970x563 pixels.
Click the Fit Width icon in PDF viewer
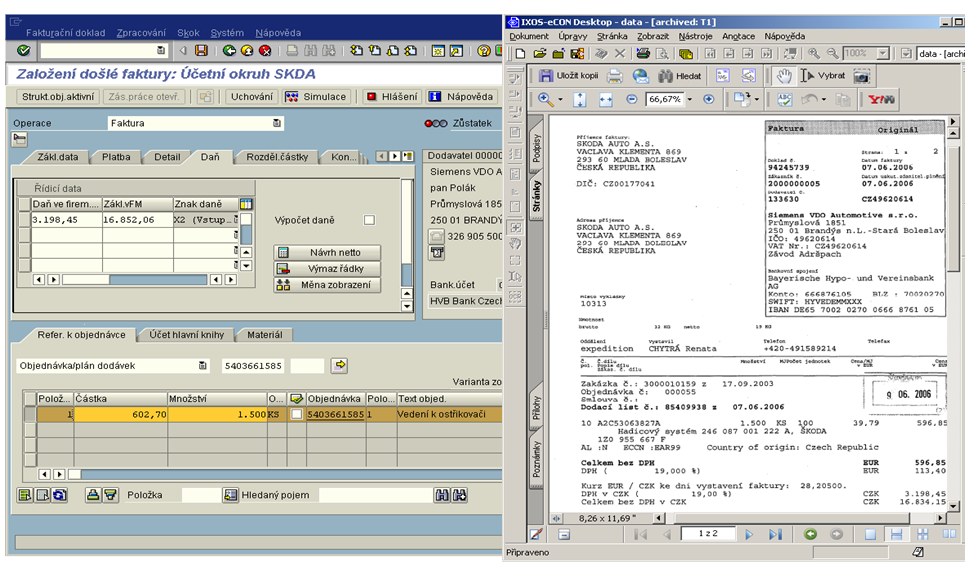point(606,99)
